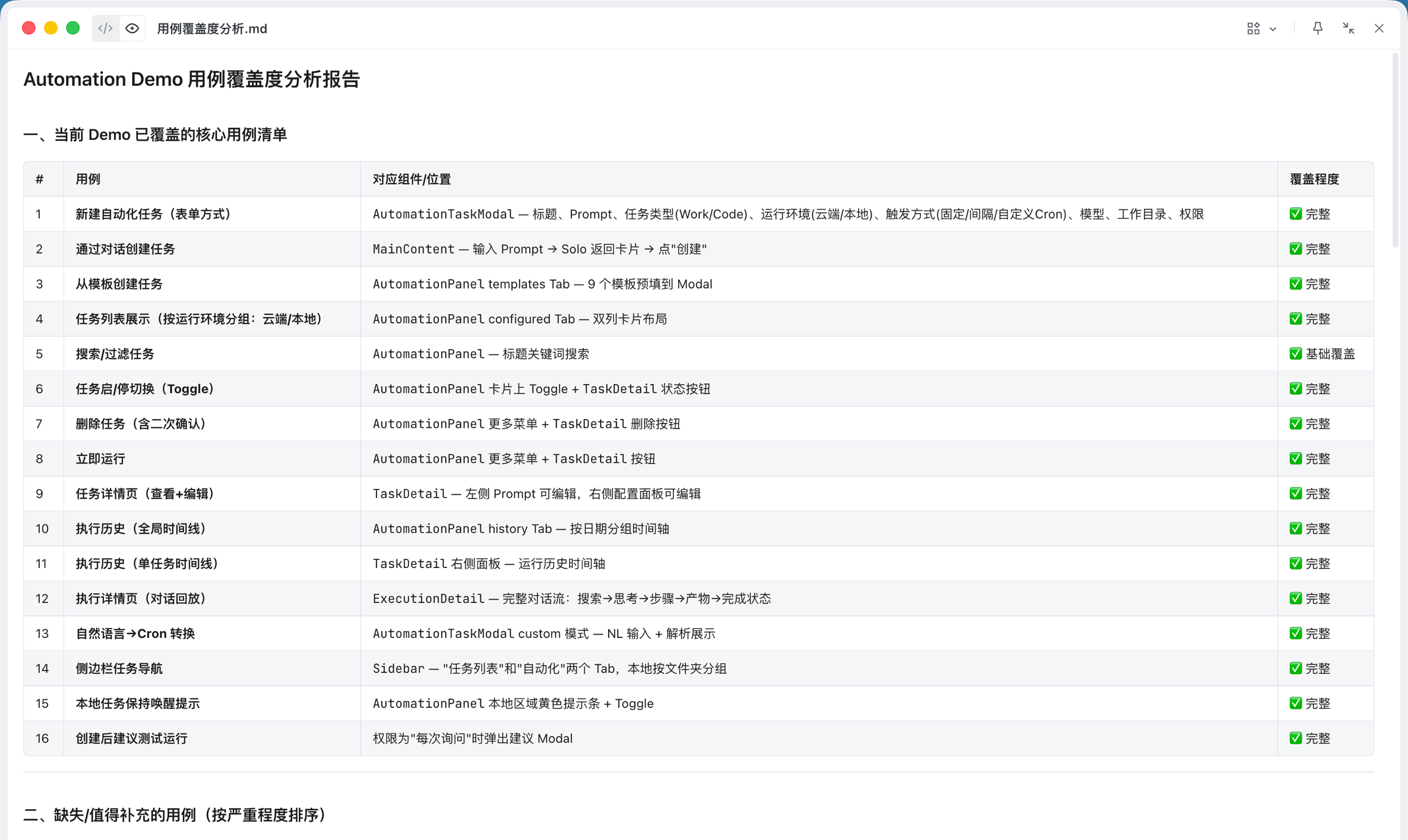Minimize using the yellow traffic light
This screenshot has height=840, width=1408.
coord(50,27)
